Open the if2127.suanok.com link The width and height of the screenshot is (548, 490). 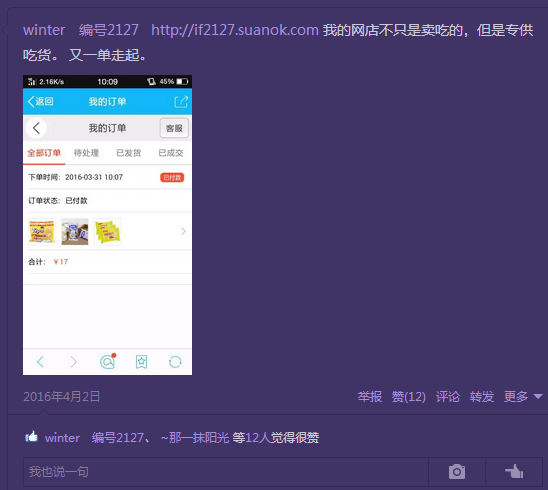(x=235, y=30)
